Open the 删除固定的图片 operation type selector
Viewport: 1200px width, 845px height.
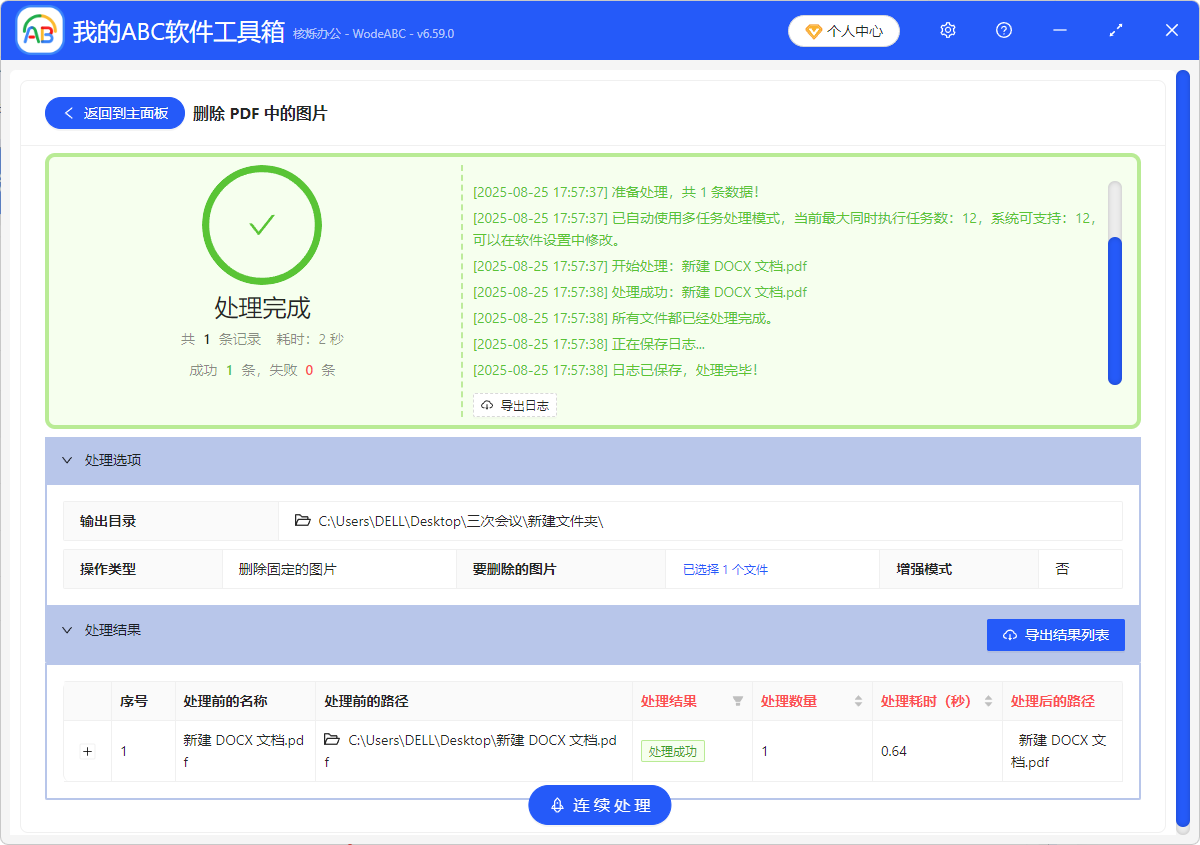288,567
